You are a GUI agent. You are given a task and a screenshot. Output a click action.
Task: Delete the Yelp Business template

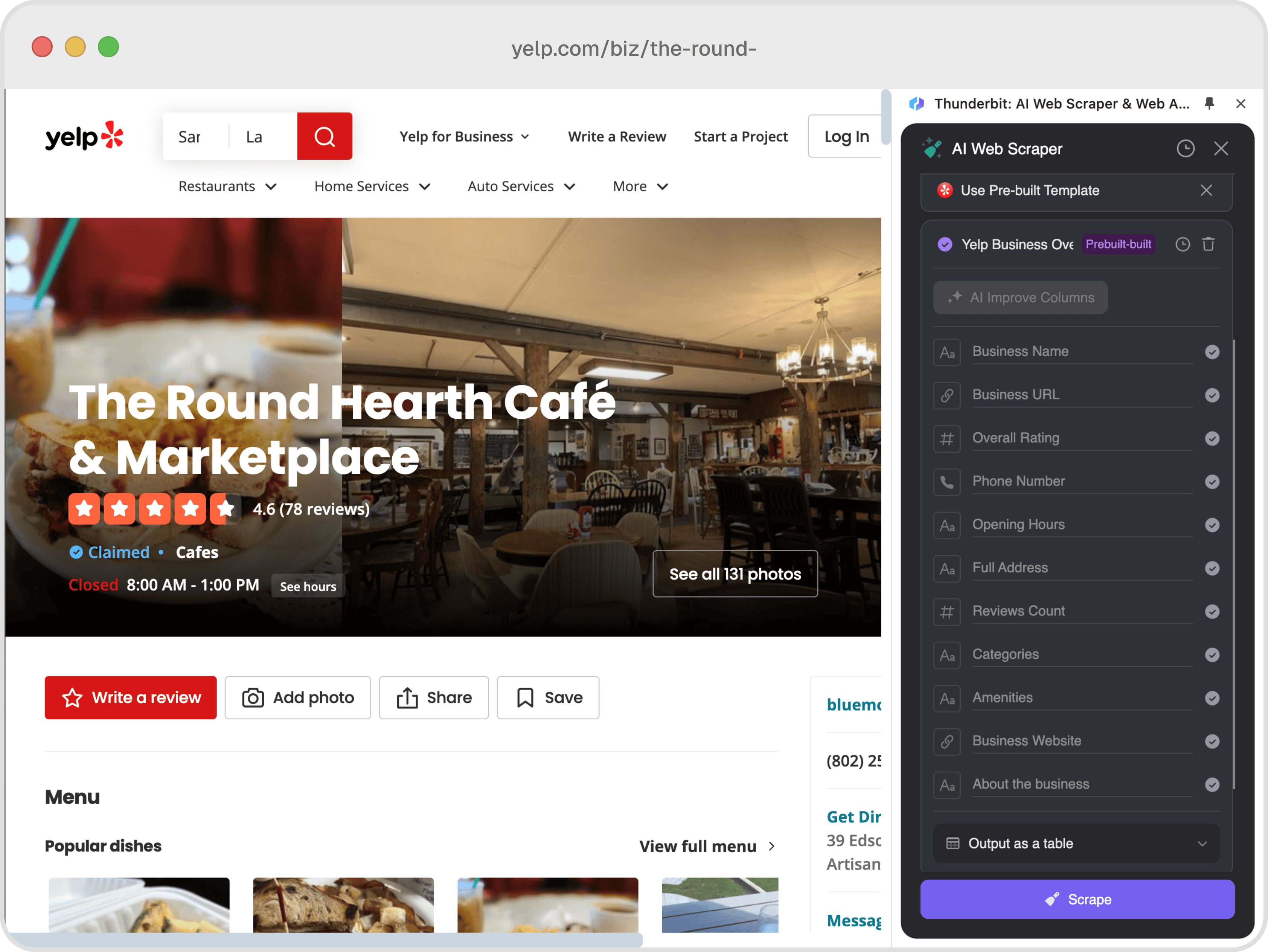(1209, 244)
